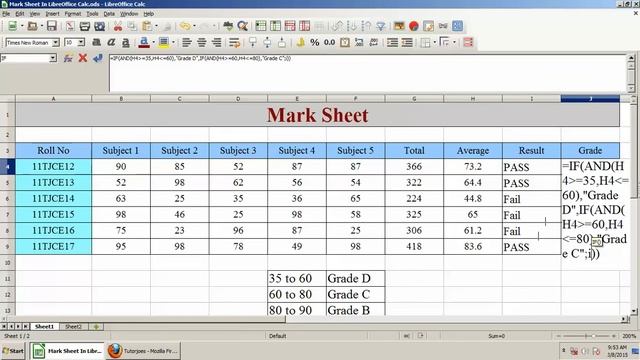Screen dimensions: 640x360
Task: Switch to the Sheet2 tab
Action: 73,327
